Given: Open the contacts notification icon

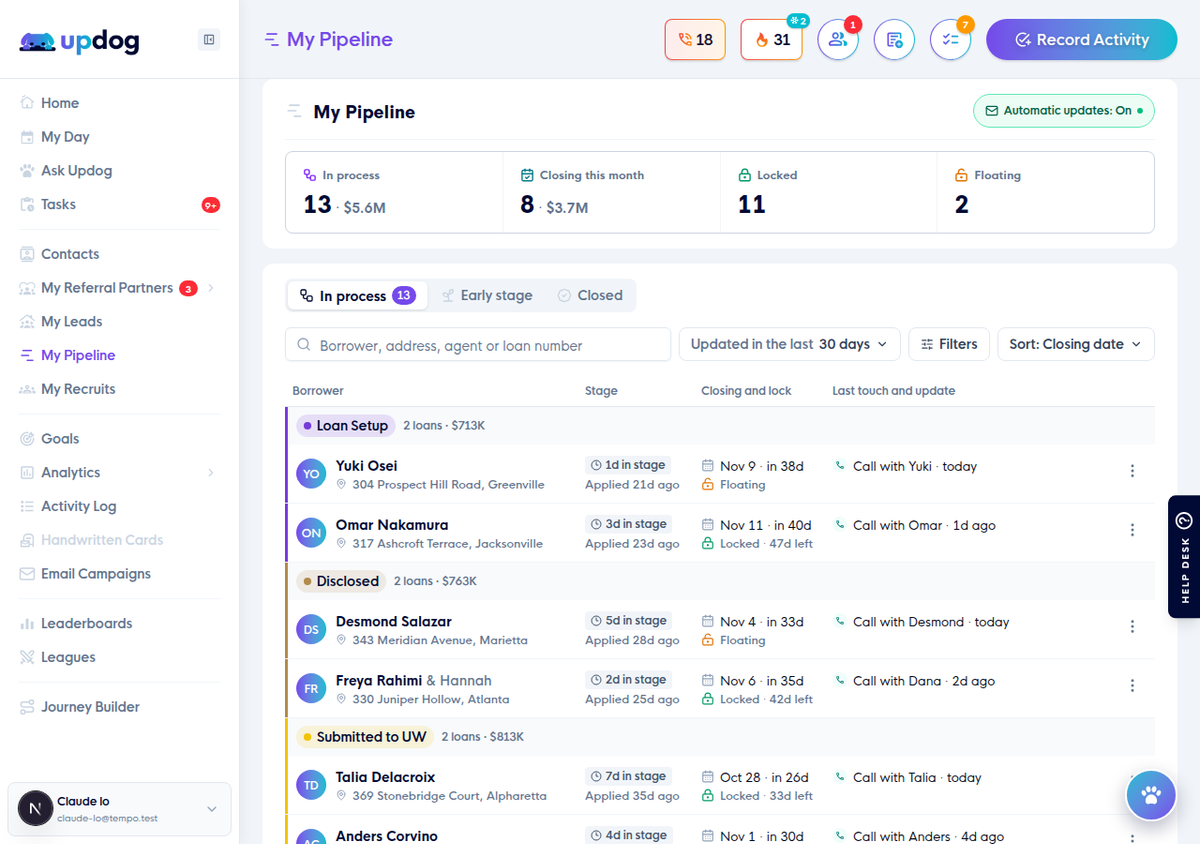Looking at the screenshot, I should click(x=838, y=40).
